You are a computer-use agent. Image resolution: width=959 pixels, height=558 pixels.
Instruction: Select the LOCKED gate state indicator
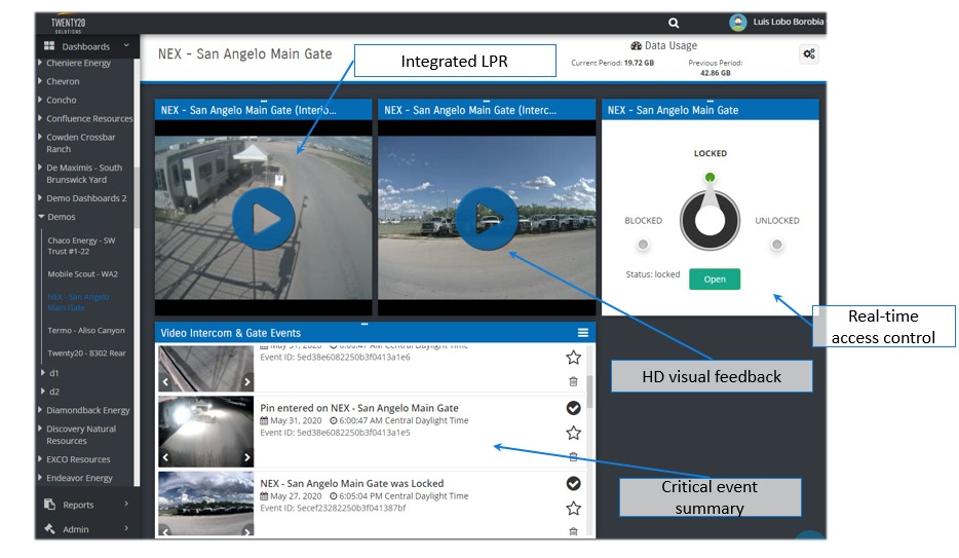click(709, 177)
